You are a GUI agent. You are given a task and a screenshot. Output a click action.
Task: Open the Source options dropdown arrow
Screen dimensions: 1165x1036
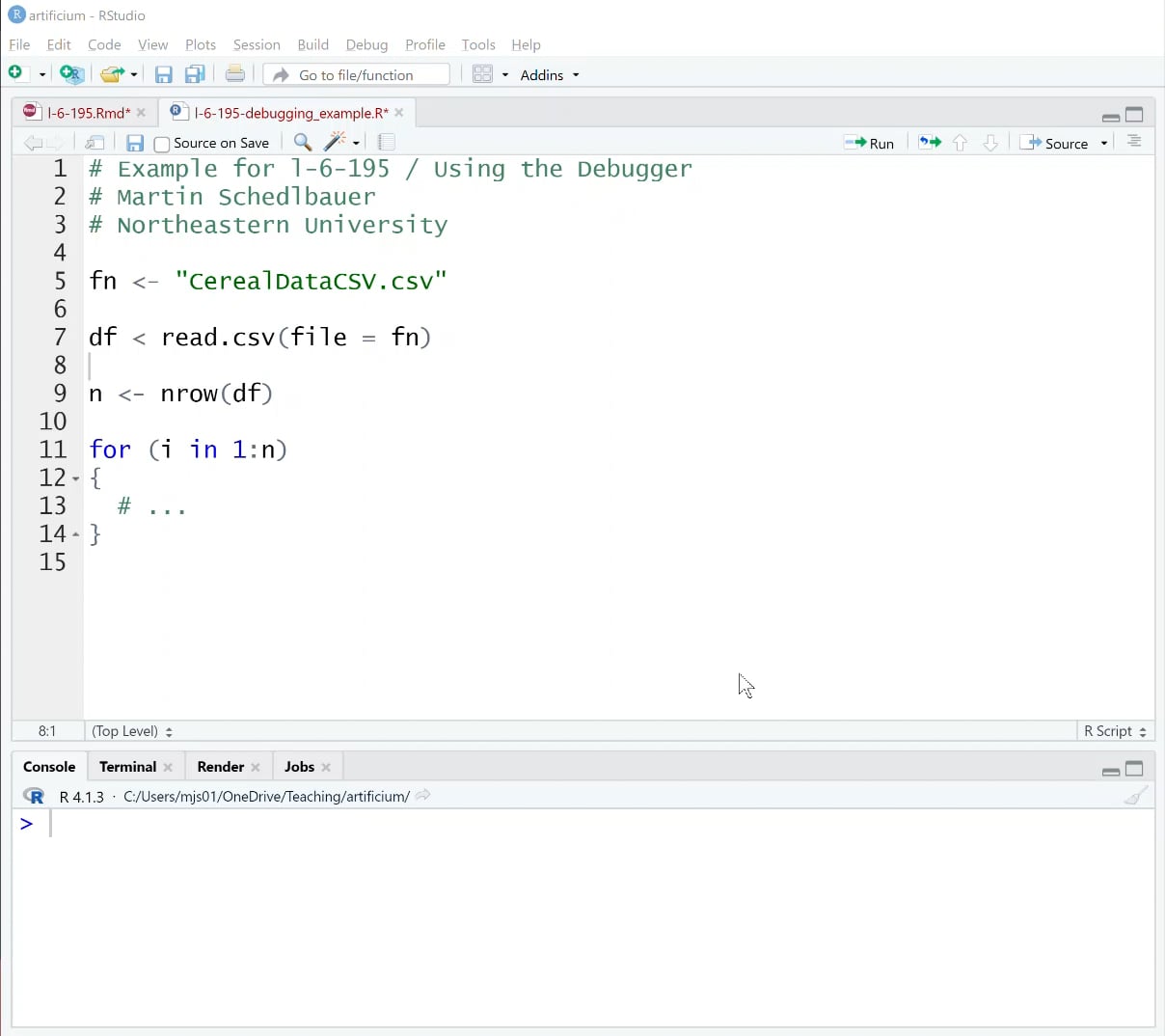coord(1104,144)
